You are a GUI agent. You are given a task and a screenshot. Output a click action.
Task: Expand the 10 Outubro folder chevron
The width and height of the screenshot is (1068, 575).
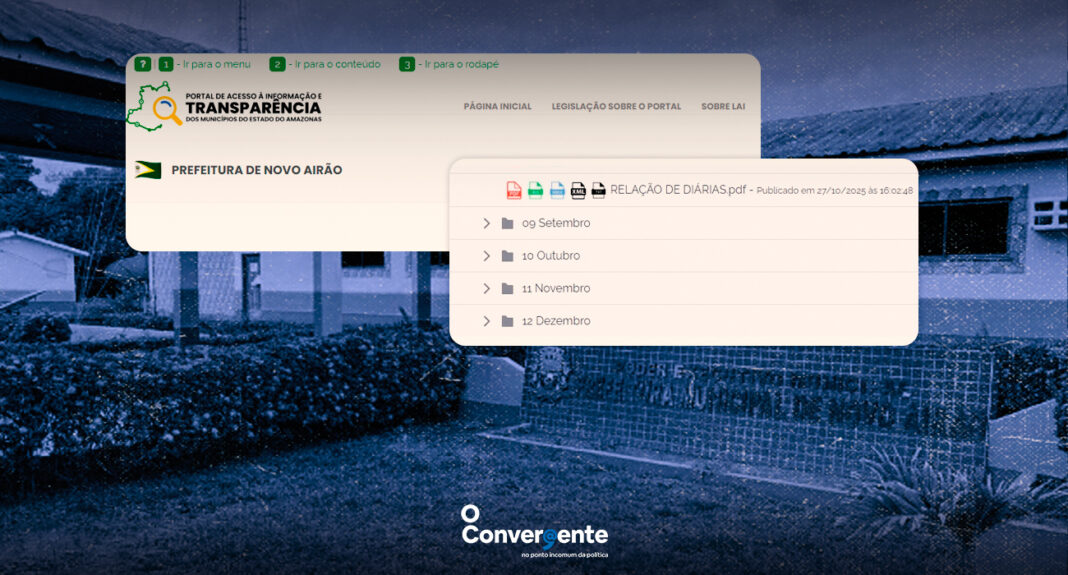pos(486,256)
